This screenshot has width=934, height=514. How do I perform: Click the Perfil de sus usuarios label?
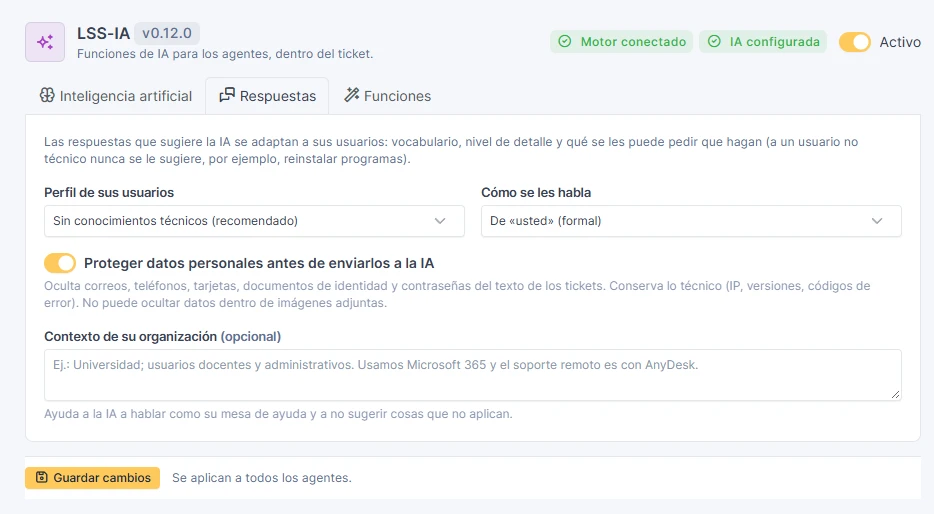point(109,192)
